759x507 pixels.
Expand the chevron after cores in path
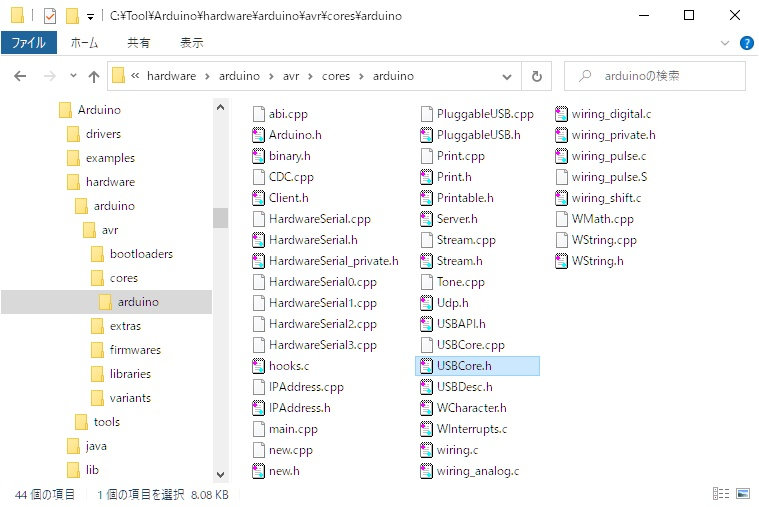coord(361,76)
